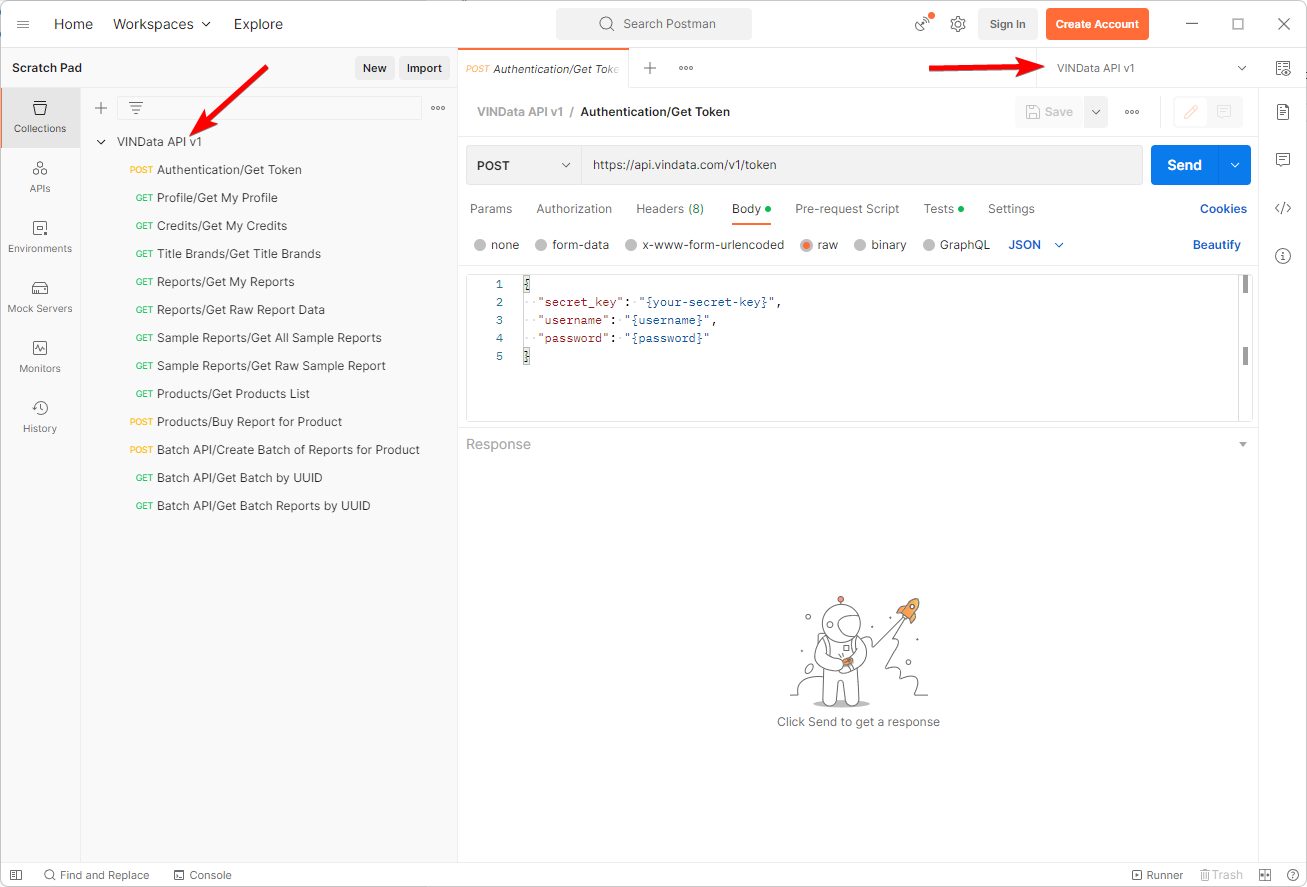Click the Beautify link
1307x887 pixels.
pos(1217,245)
